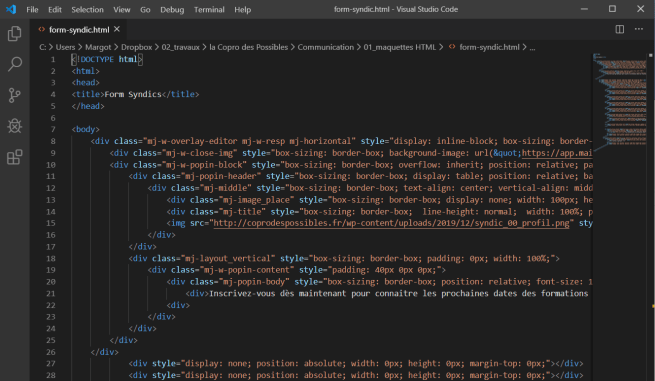Click the 'mj-image_place' class value
This screenshot has height=381, width=655.
pos(256,200)
